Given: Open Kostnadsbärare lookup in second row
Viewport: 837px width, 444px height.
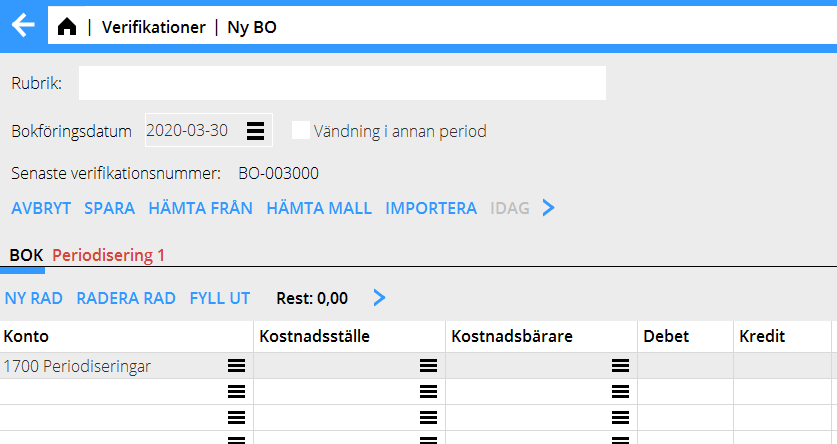Looking at the screenshot, I should pos(620,392).
